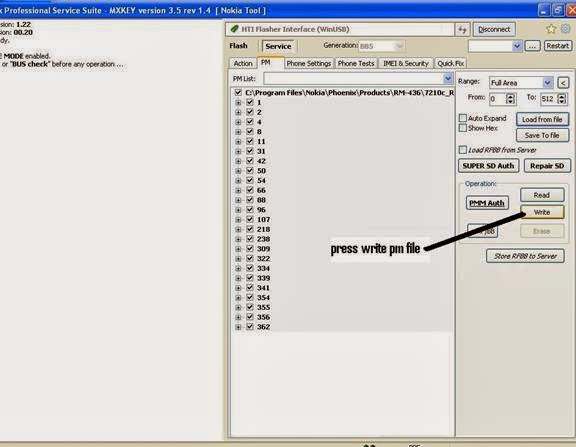Click the flasher interface leaf icon
576x447 pixels.
pyautogui.click(x=234, y=29)
